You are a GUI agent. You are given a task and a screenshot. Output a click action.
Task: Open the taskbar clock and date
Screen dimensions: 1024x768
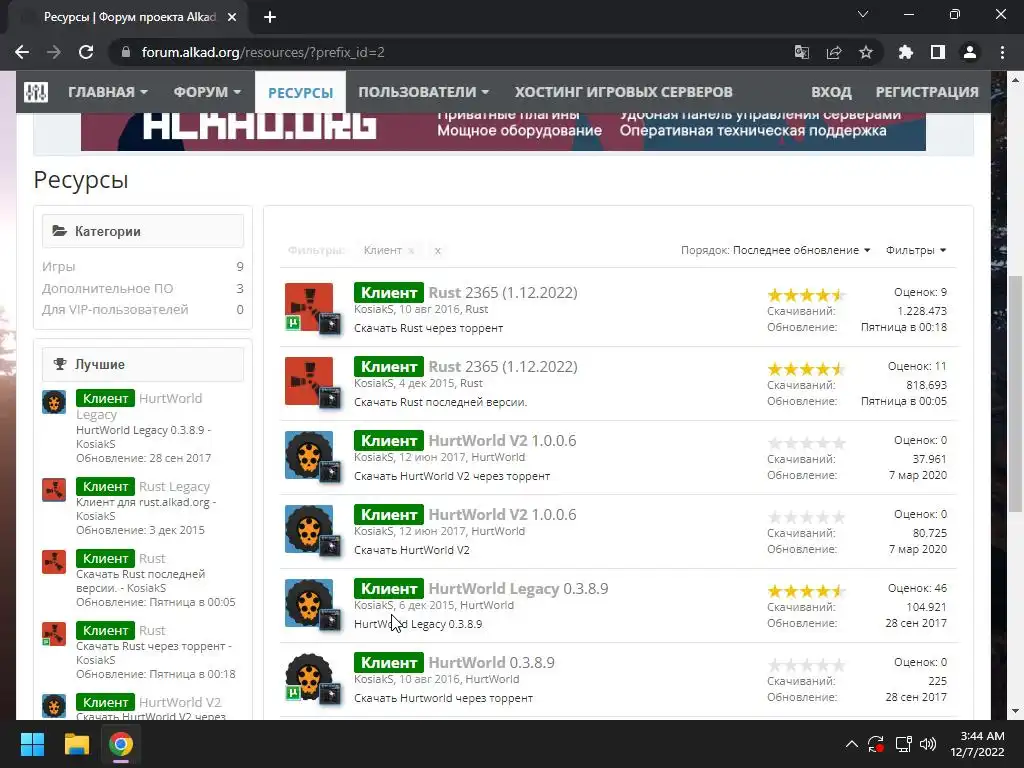(977, 744)
